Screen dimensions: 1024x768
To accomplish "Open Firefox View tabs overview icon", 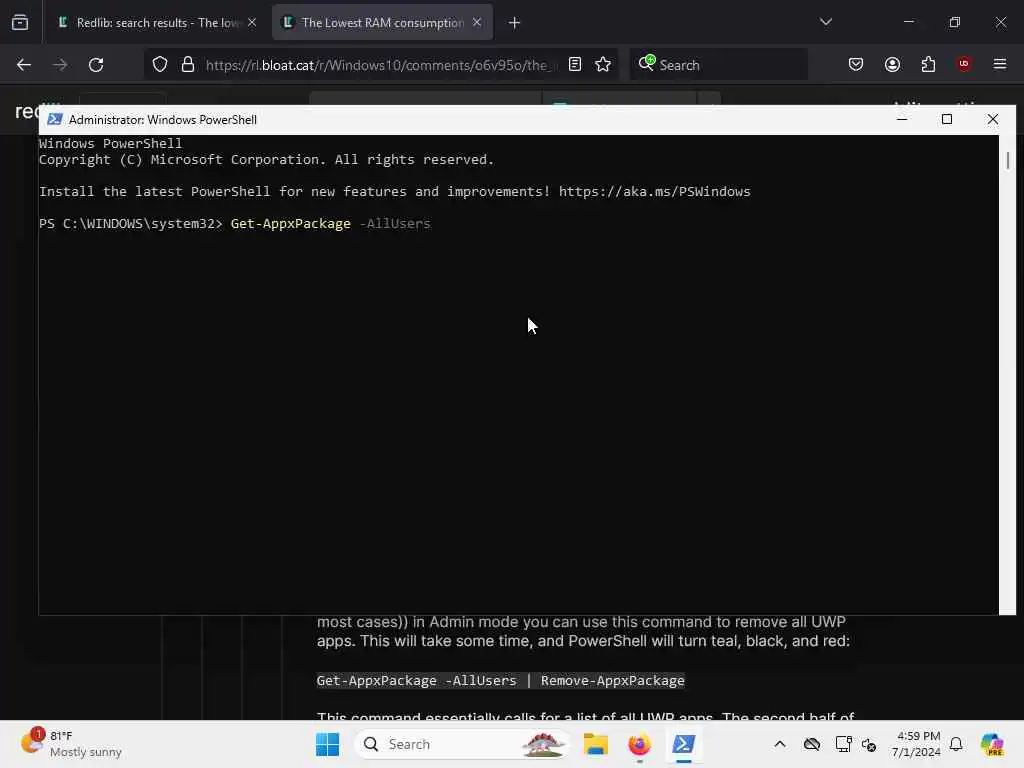I will [x=20, y=23].
